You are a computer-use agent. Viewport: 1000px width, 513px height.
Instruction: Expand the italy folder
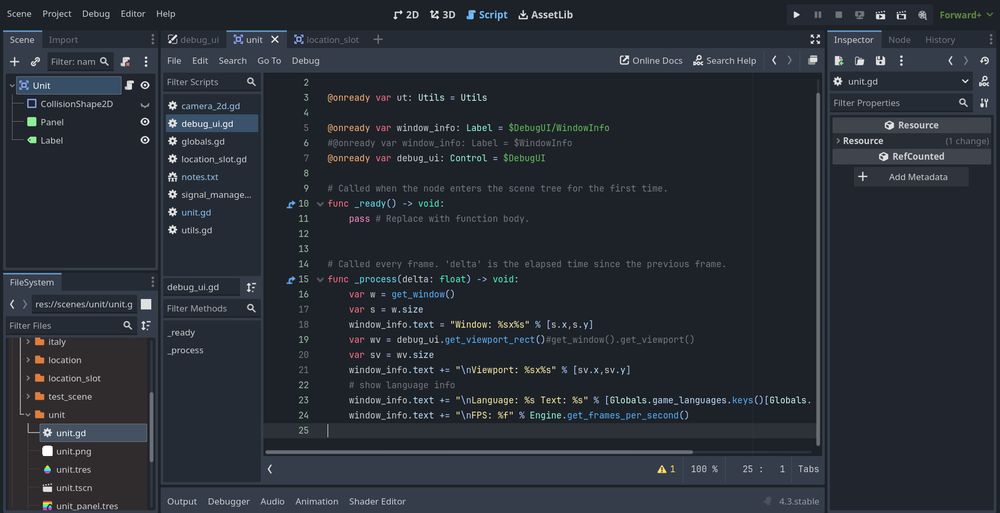point(27,342)
